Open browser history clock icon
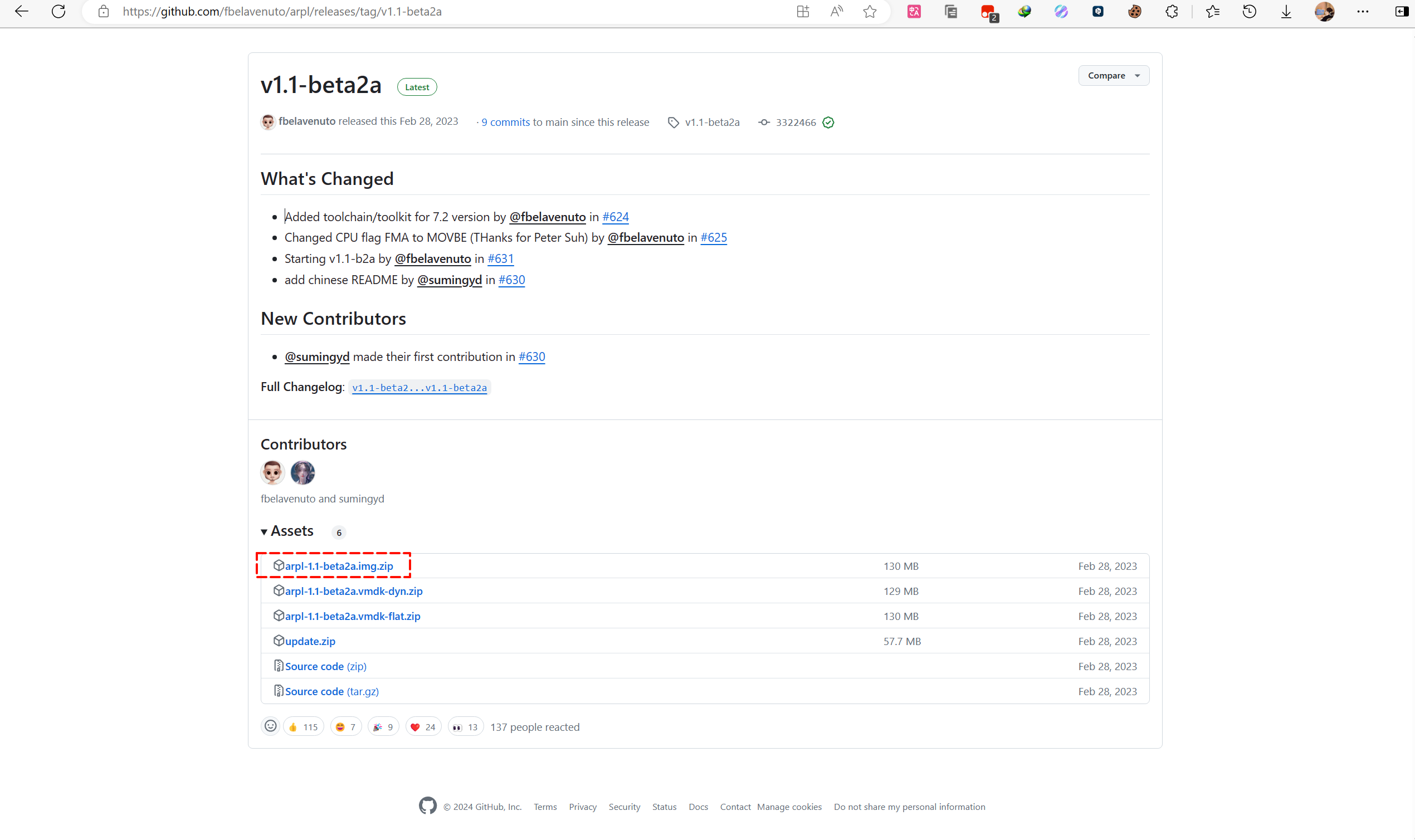This screenshot has width=1415, height=840. 1249,11
